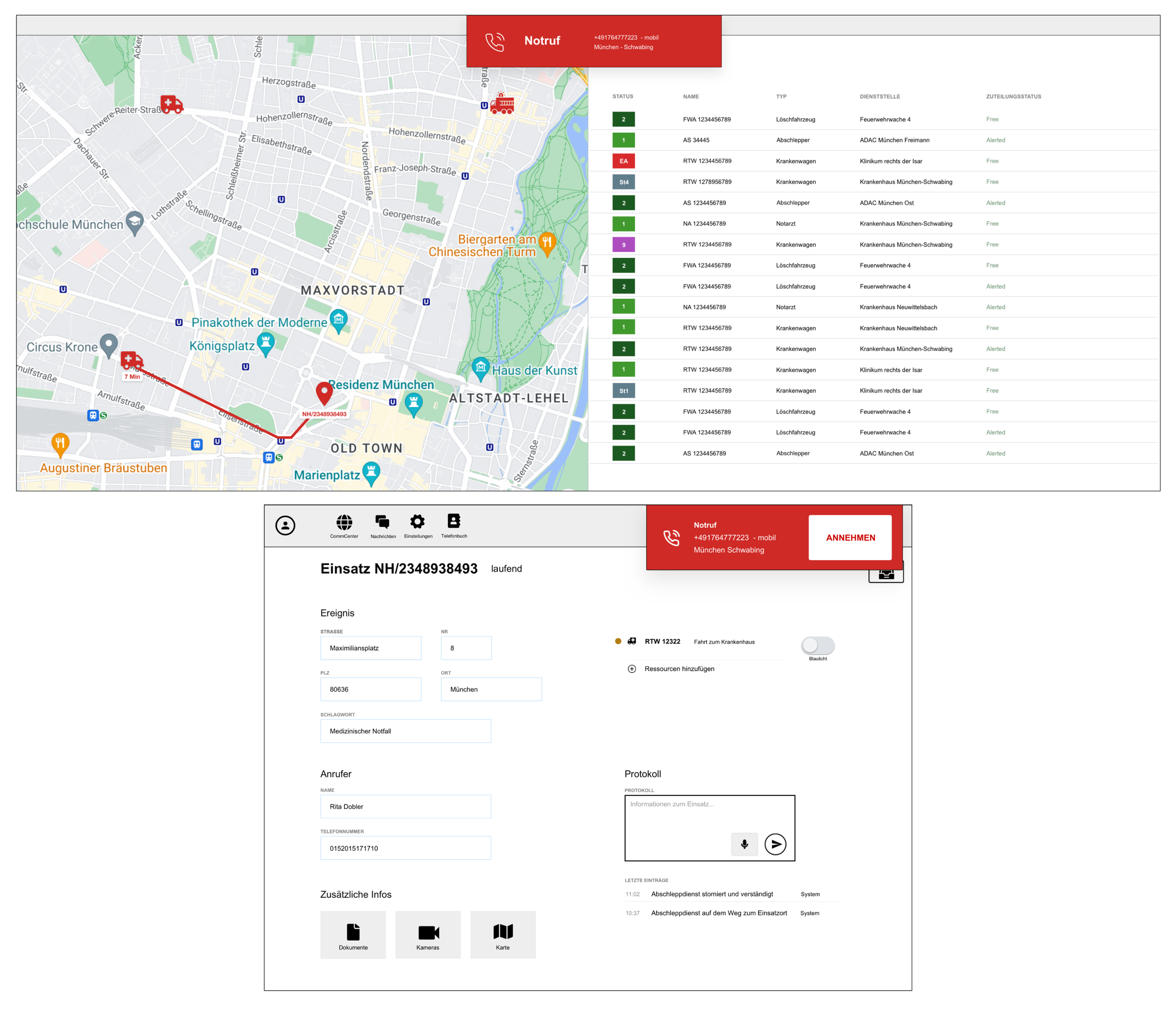1176x1009 pixels.
Task: Click the Ort field München
Action: coord(491,689)
